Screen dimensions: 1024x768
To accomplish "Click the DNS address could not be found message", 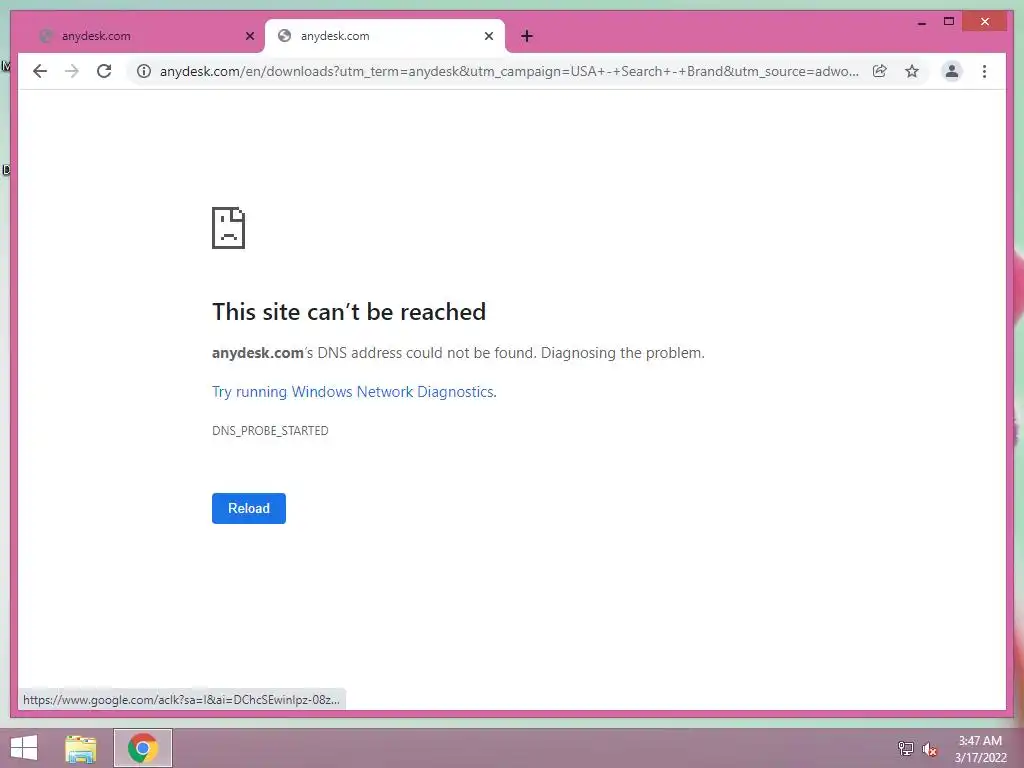I will [458, 353].
